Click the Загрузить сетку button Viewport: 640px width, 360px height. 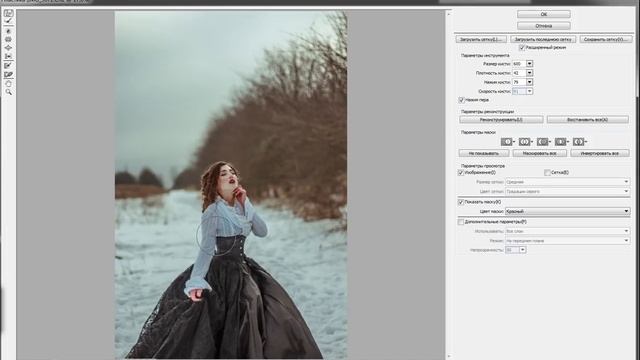click(x=481, y=40)
